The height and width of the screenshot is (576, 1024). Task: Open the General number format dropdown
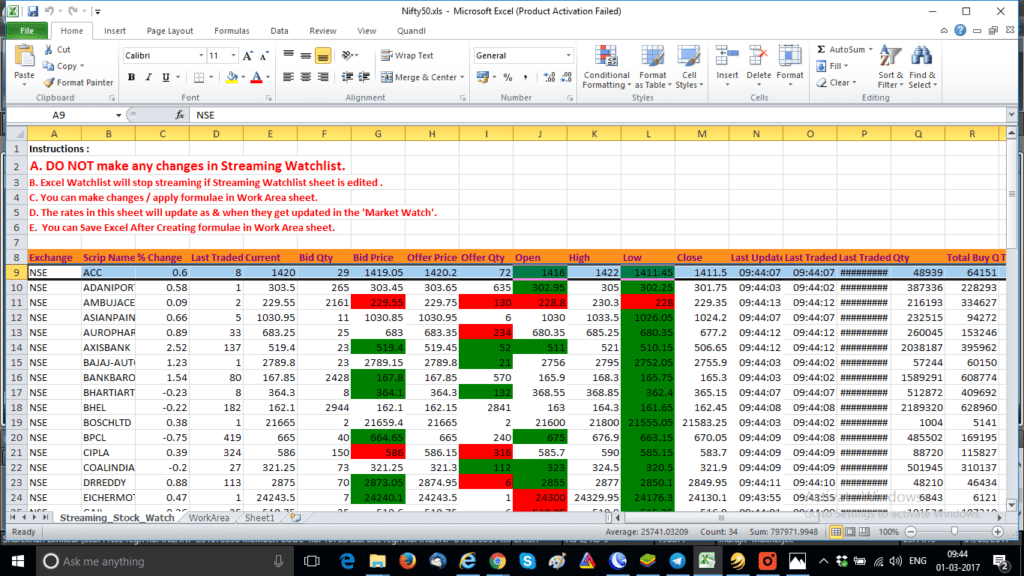(x=568, y=56)
